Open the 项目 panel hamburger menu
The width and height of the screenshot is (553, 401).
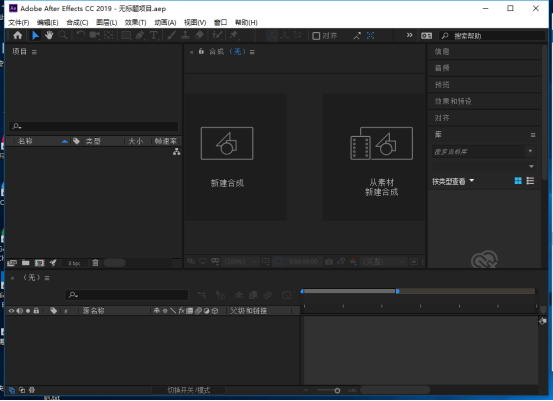[x=34, y=52]
